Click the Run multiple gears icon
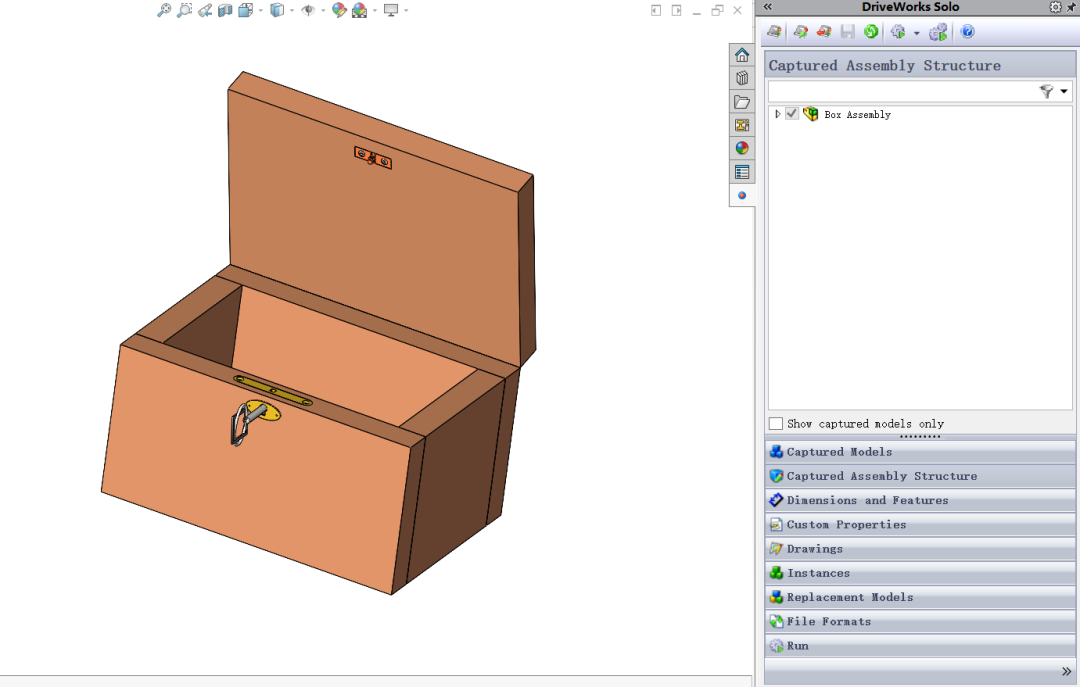 pyautogui.click(x=938, y=32)
